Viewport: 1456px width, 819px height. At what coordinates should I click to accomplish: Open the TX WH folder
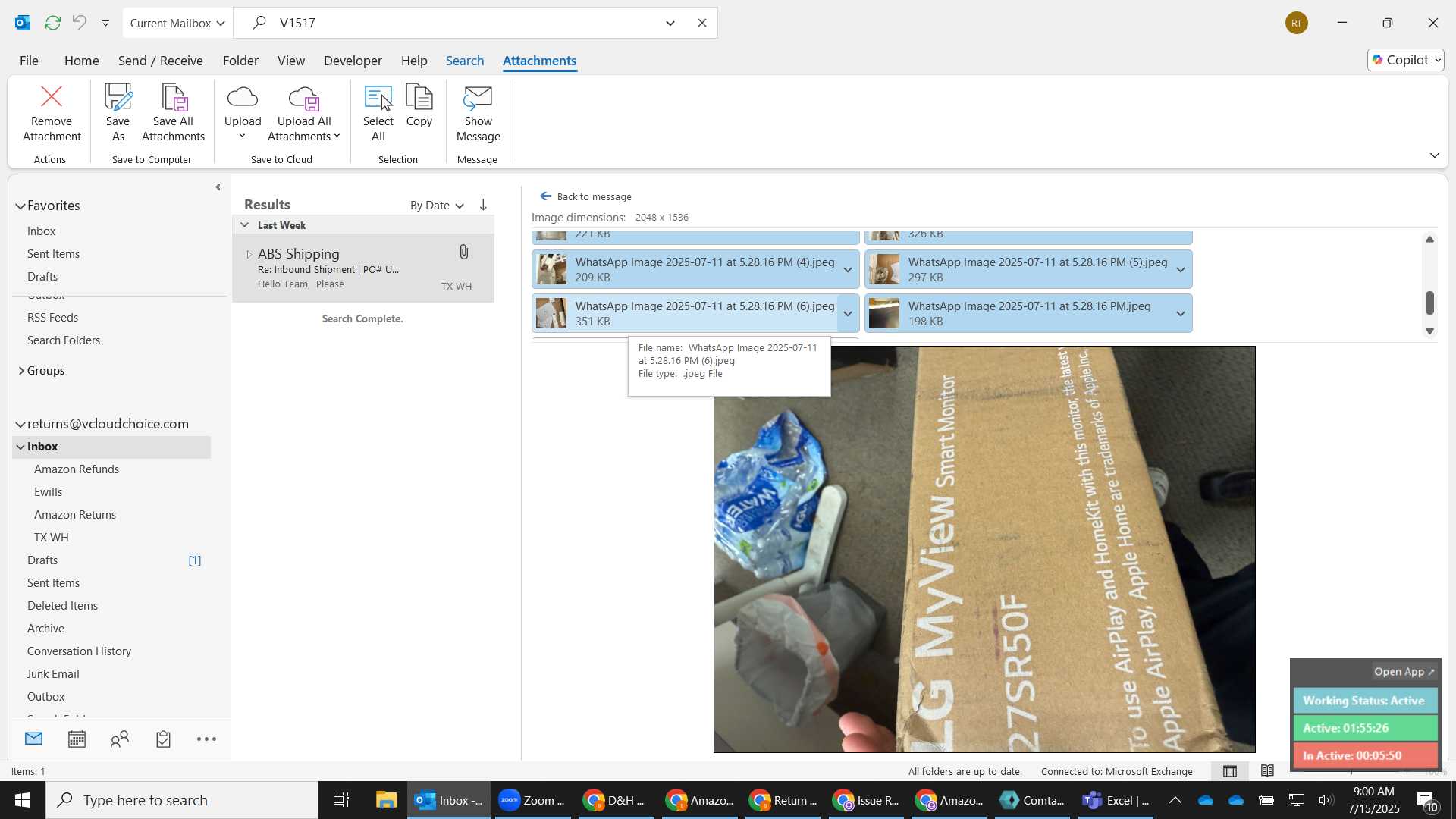tap(52, 538)
